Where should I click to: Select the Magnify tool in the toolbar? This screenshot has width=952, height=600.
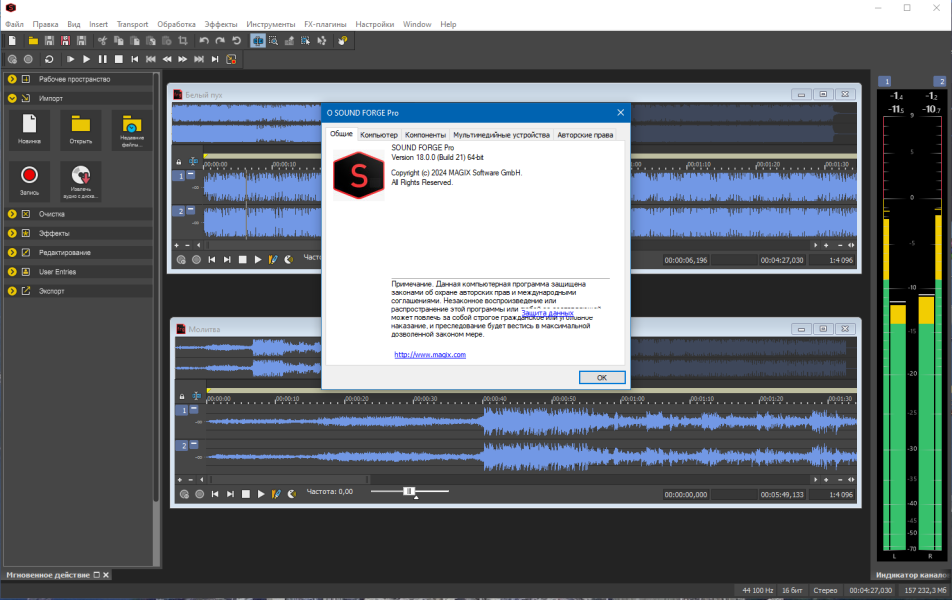[273, 41]
